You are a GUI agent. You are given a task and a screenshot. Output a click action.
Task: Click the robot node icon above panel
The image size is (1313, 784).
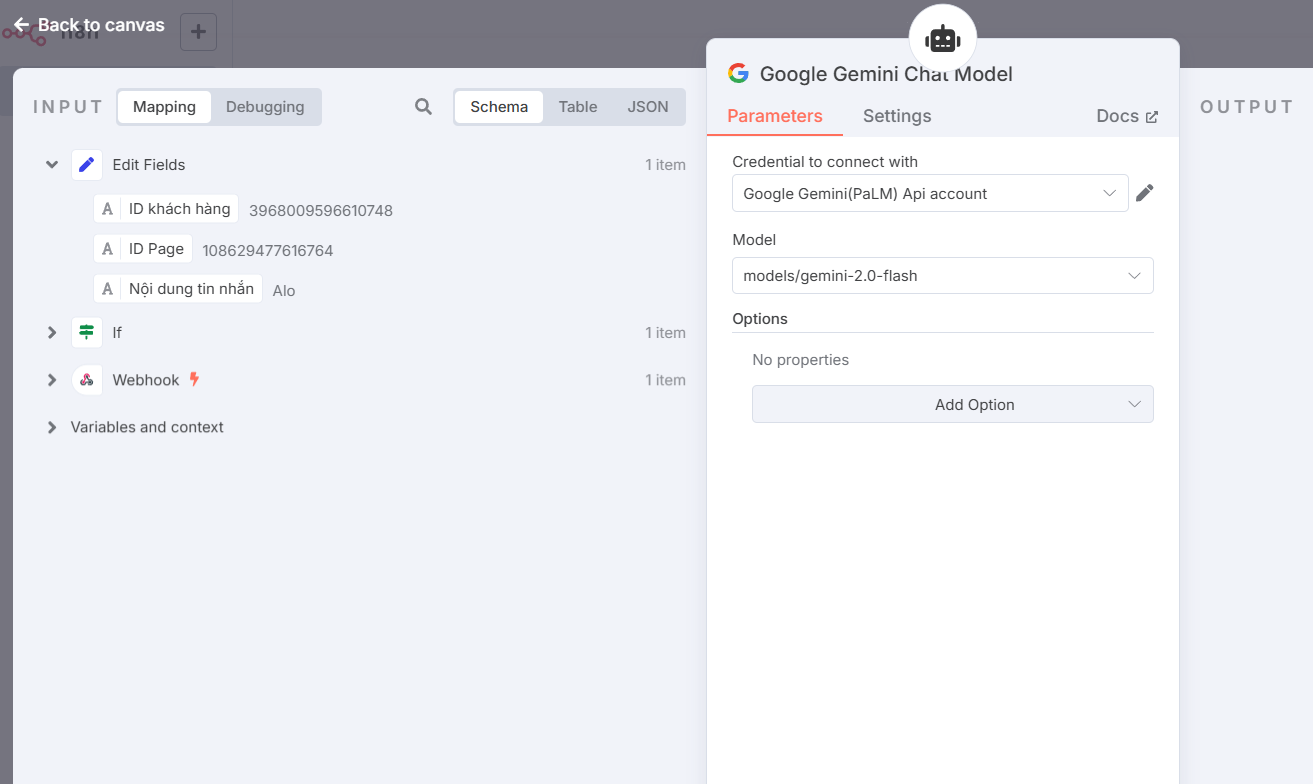[x=942, y=39]
